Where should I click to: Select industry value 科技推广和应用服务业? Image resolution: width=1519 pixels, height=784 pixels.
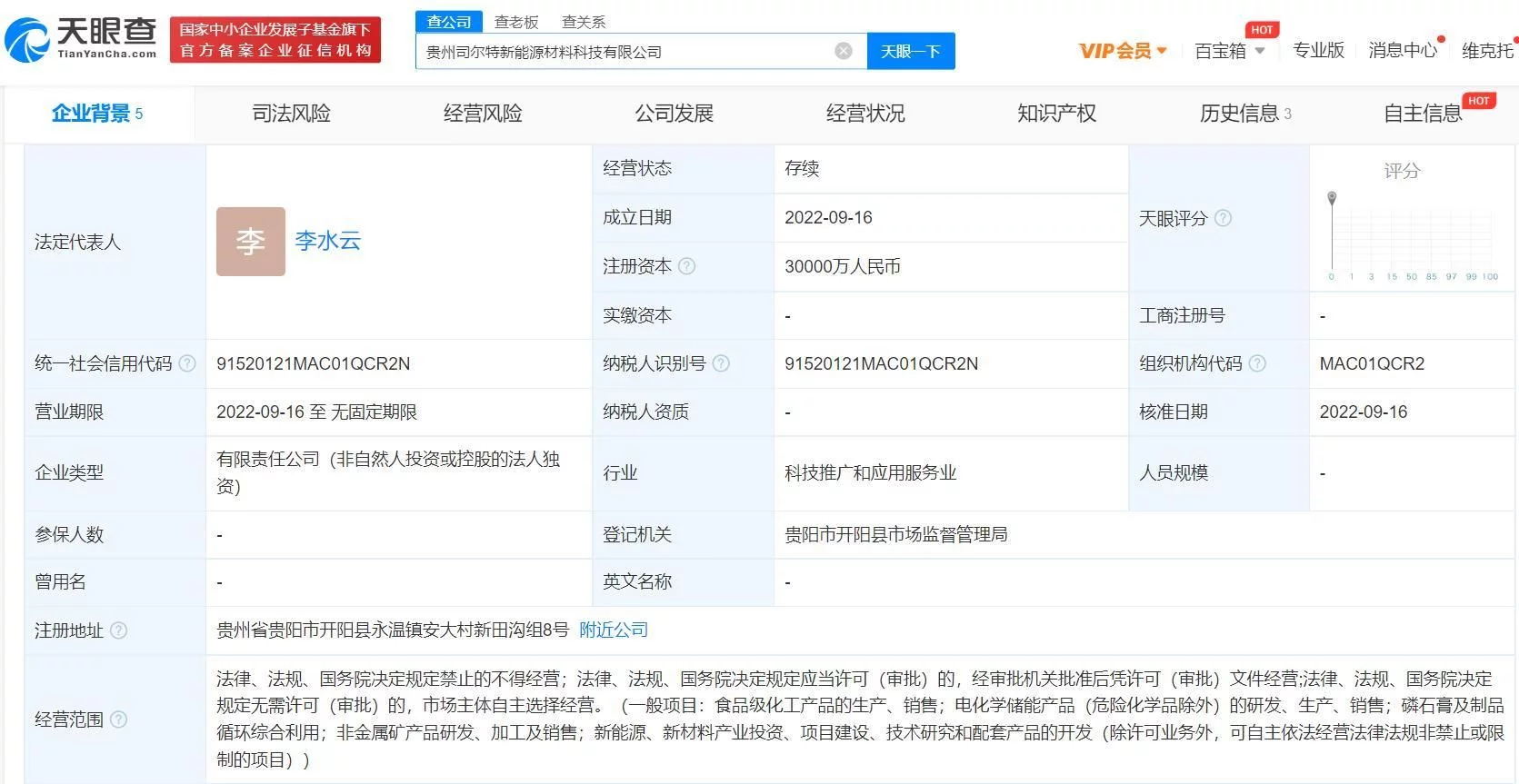point(870,472)
